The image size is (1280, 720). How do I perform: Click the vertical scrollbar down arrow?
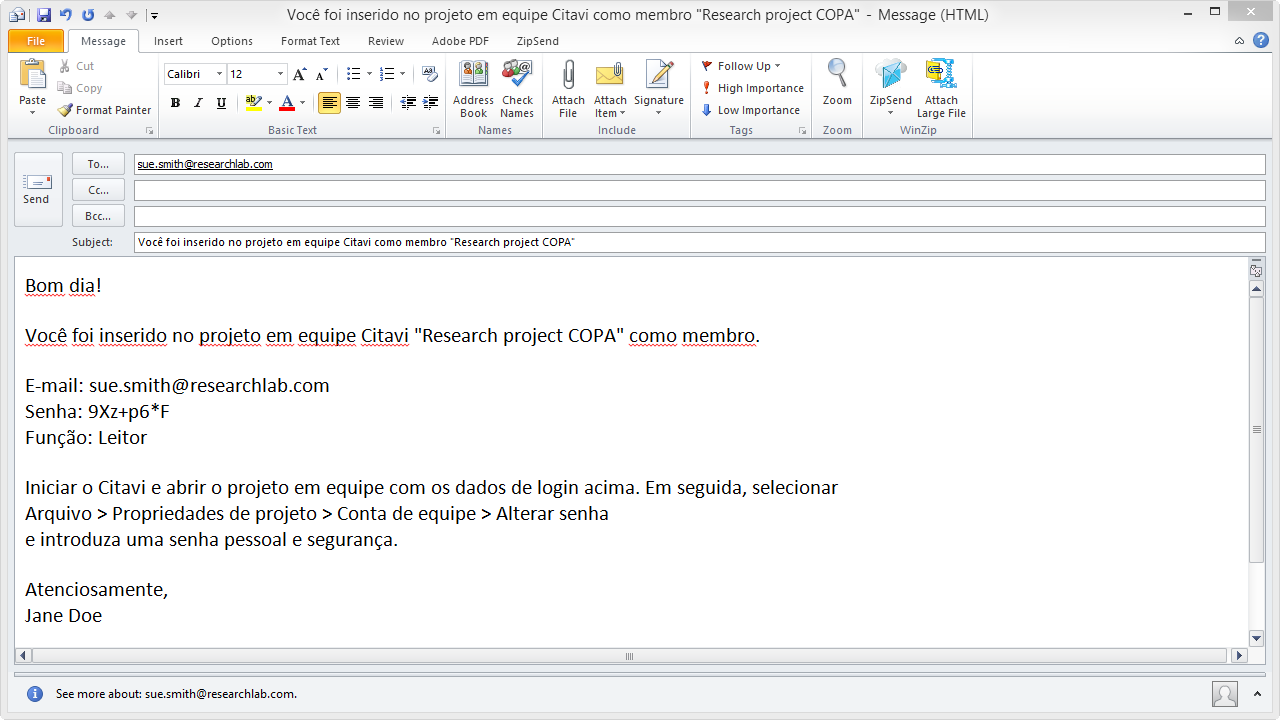(x=1257, y=638)
